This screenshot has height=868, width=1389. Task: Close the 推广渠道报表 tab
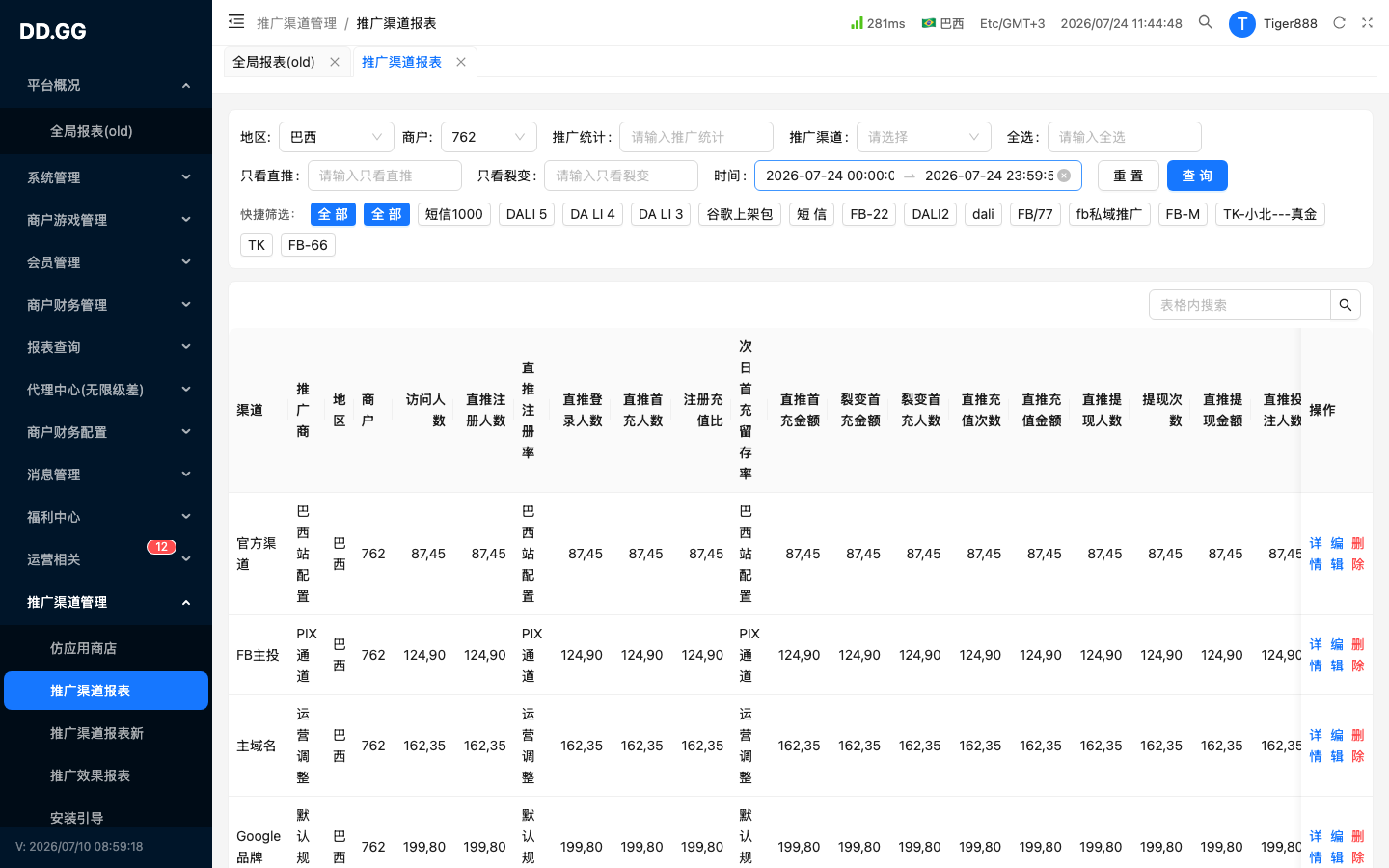pyautogui.click(x=461, y=62)
